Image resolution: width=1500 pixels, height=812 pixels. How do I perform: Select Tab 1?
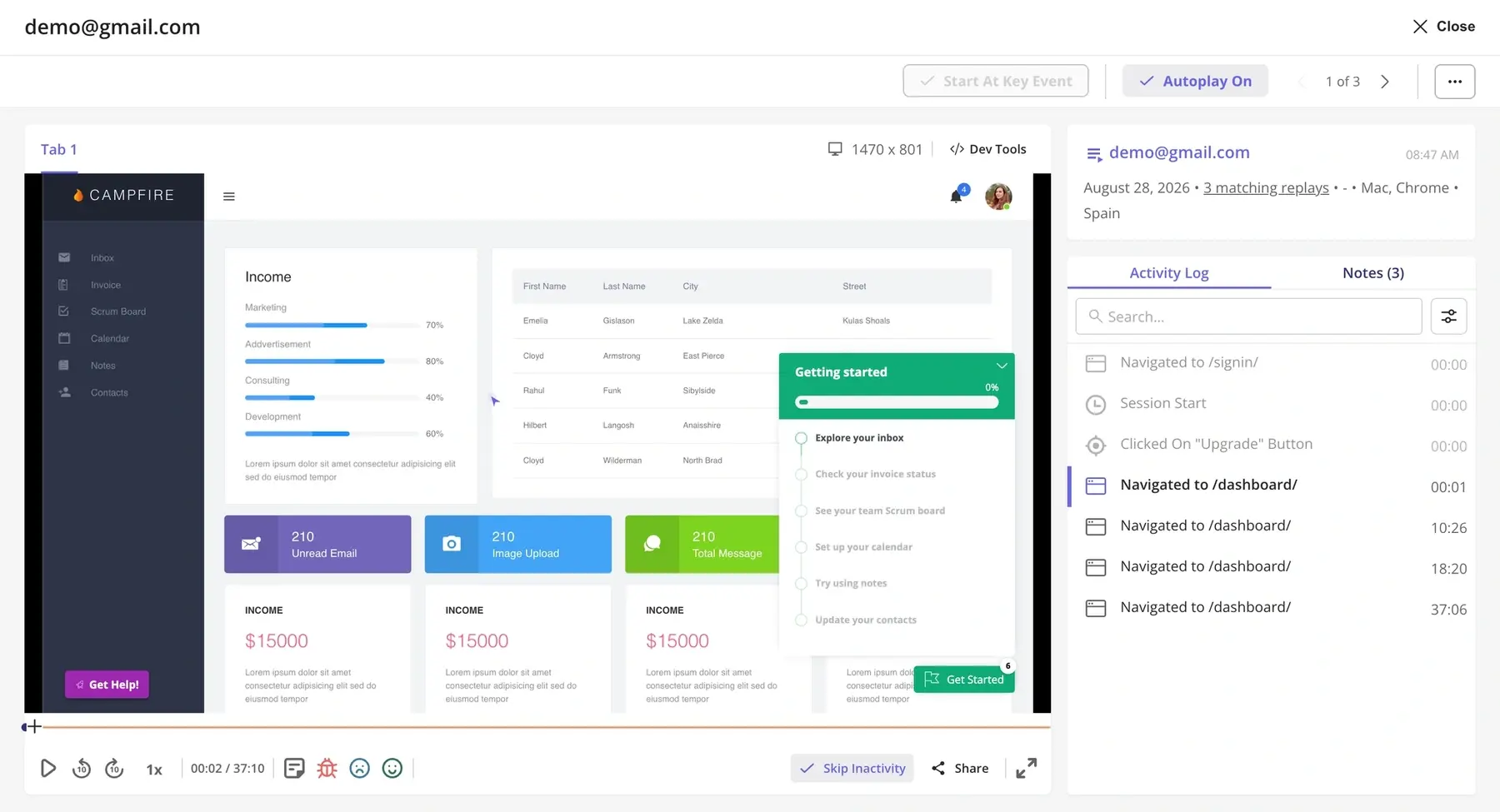tap(59, 150)
